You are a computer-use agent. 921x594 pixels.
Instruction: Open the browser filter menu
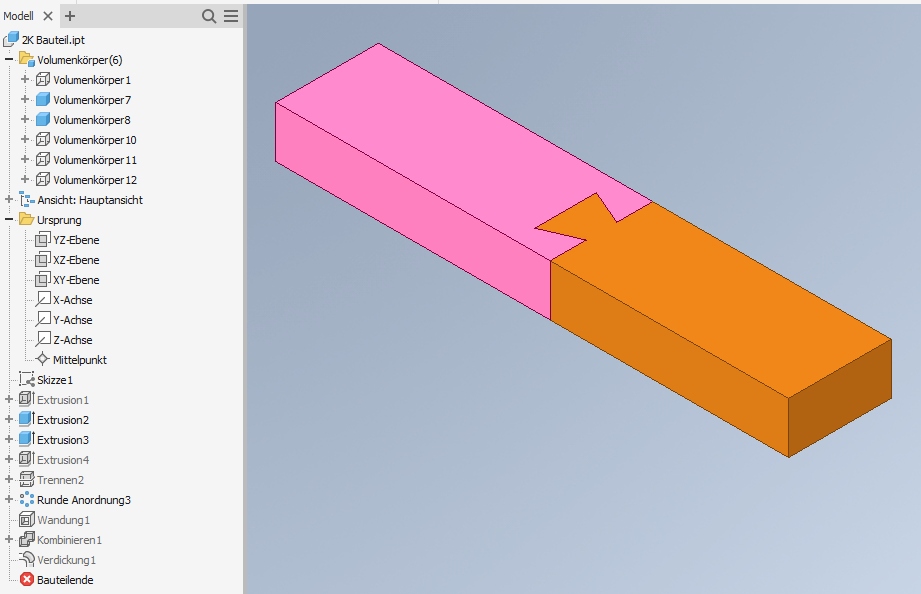229,16
